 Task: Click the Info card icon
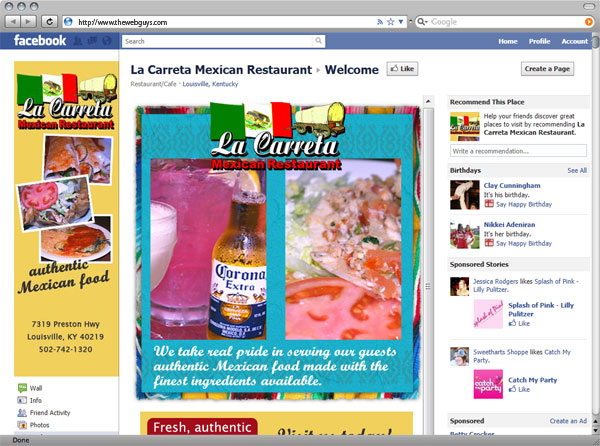coord(22,400)
